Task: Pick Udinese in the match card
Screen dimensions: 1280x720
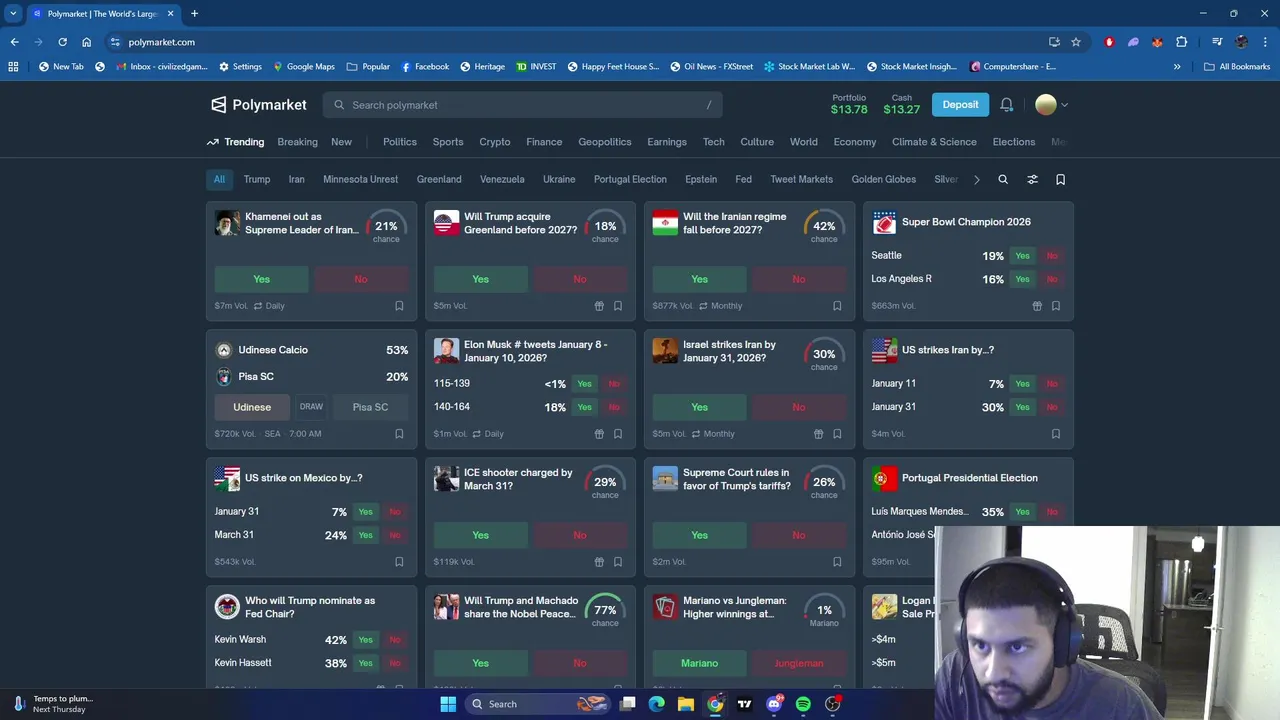Action: pos(252,407)
